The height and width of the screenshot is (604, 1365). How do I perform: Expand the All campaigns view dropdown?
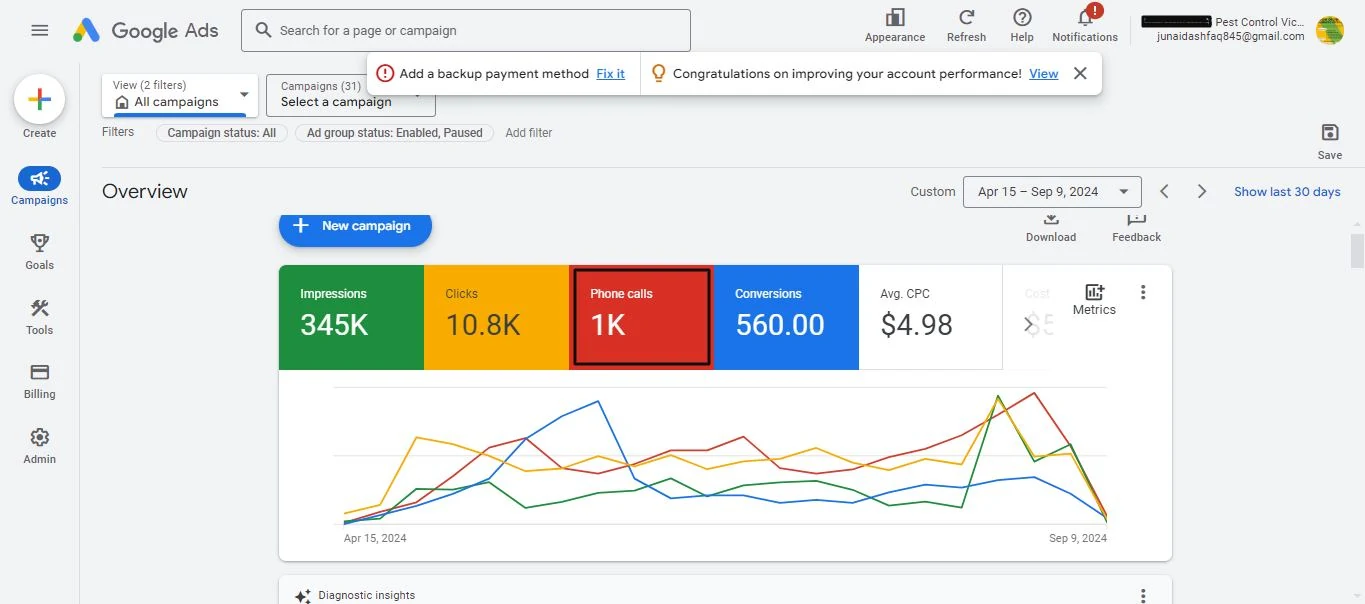point(180,95)
